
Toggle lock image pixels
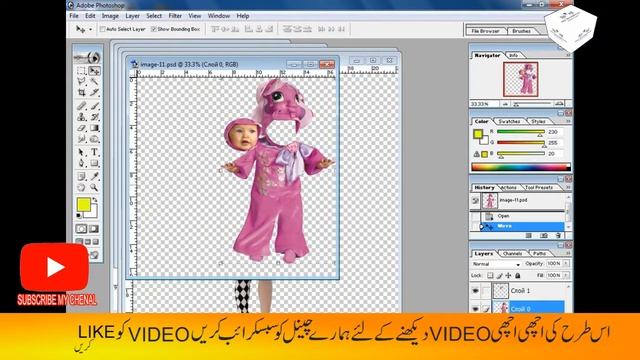click(x=499, y=276)
